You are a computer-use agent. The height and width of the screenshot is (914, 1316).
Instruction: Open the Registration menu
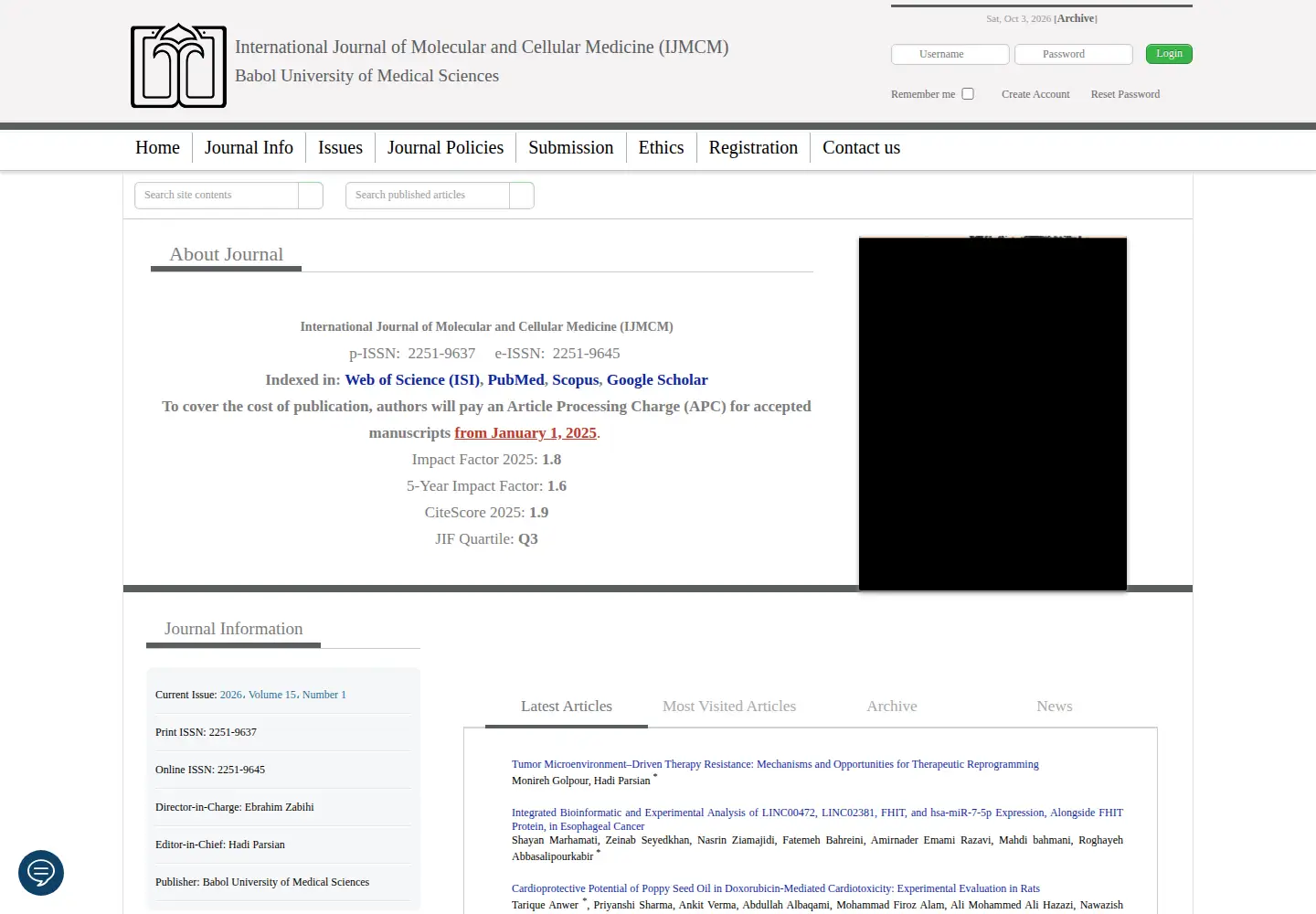[x=753, y=147]
